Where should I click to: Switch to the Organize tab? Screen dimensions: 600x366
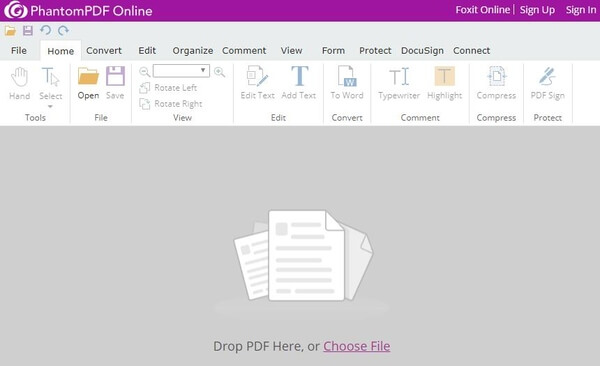(x=192, y=51)
